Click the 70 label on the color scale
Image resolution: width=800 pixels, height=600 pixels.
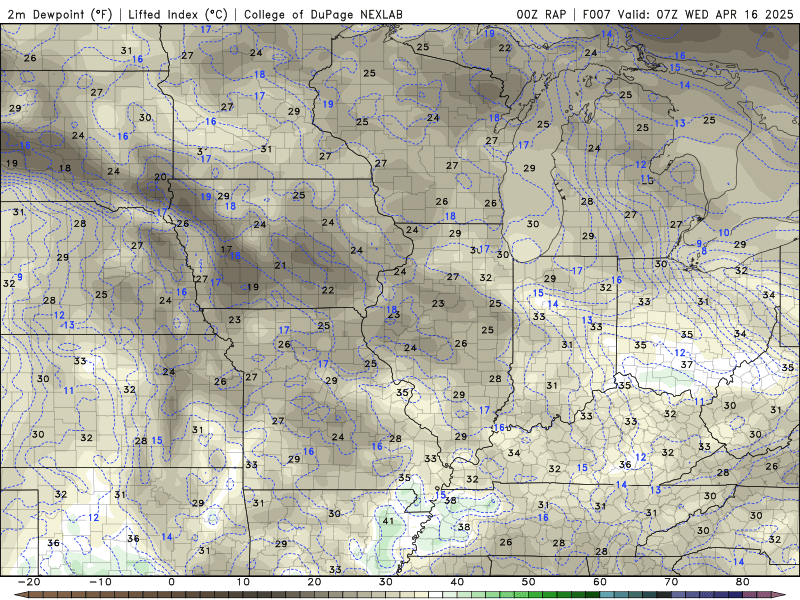point(671,582)
